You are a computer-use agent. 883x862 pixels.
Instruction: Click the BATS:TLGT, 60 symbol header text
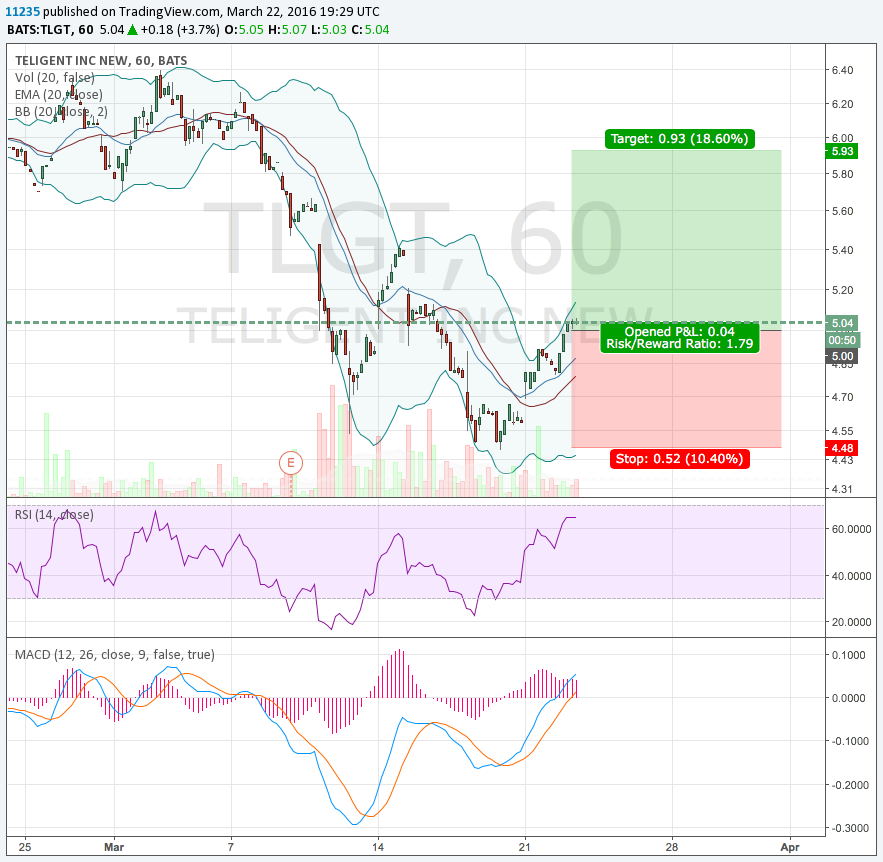coord(50,30)
